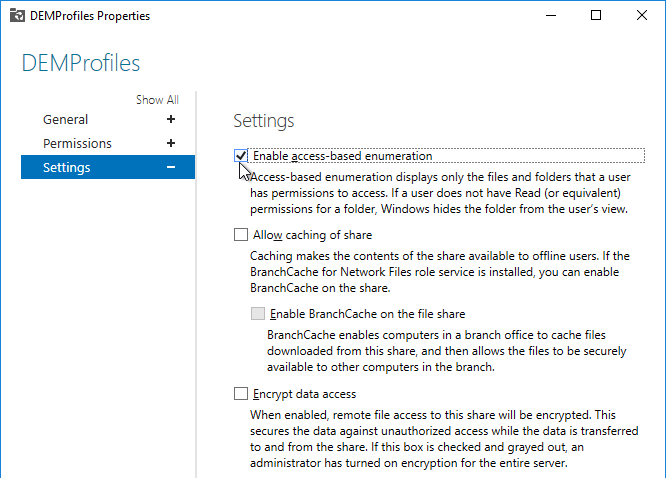Screen dimensions: 666x478
Task: Click the Encrypt data access label
Action: click(305, 394)
